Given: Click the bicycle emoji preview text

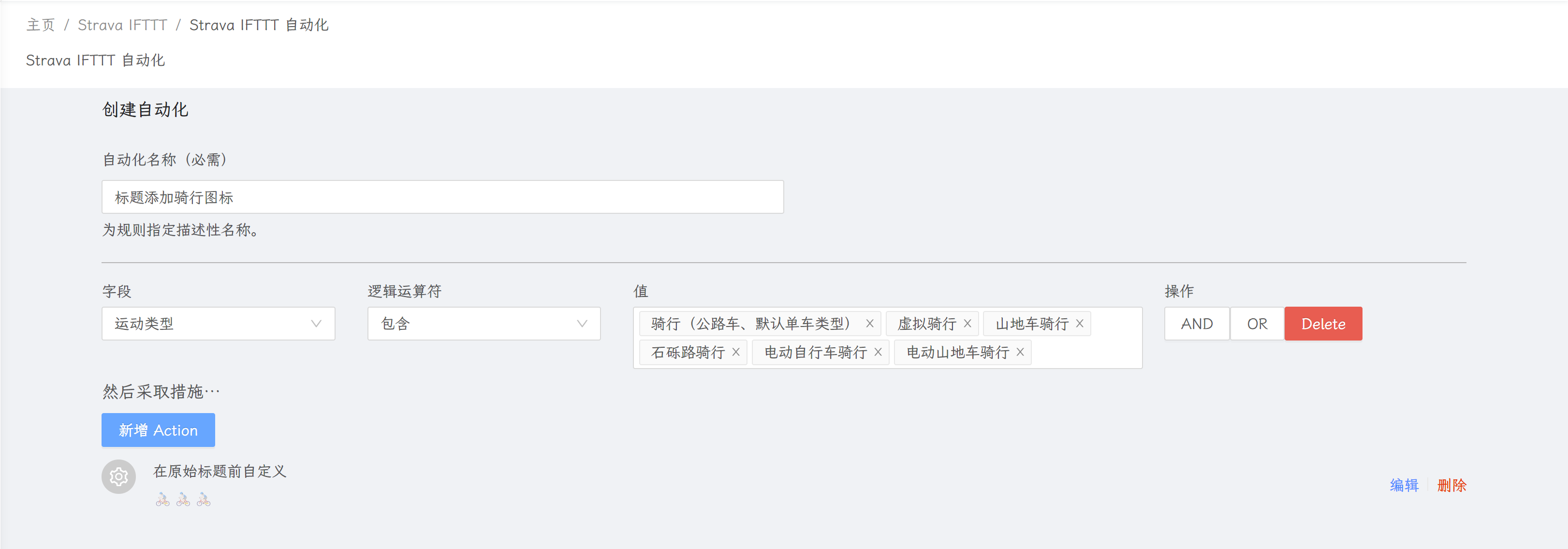Looking at the screenshot, I should (183, 500).
